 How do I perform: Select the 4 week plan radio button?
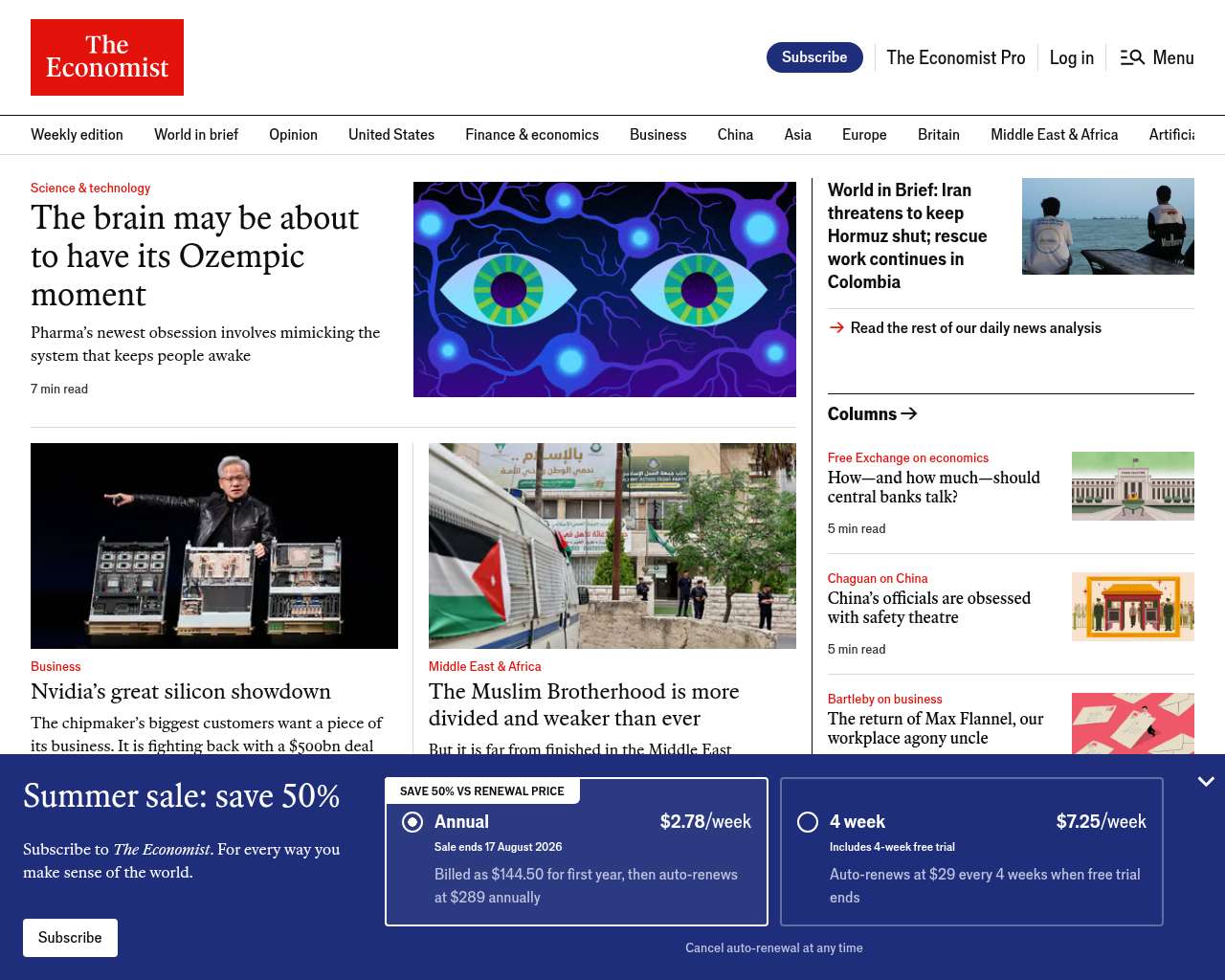pyautogui.click(x=808, y=822)
